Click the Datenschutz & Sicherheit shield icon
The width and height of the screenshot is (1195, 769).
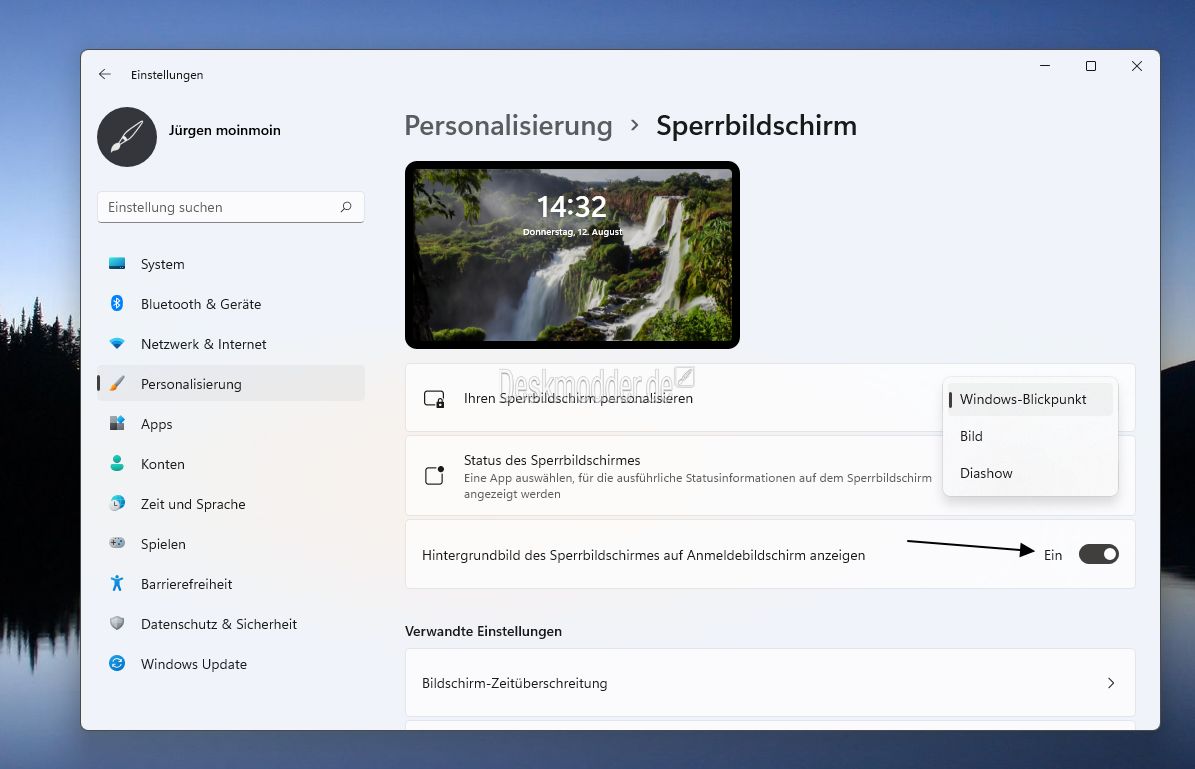pos(117,623)
